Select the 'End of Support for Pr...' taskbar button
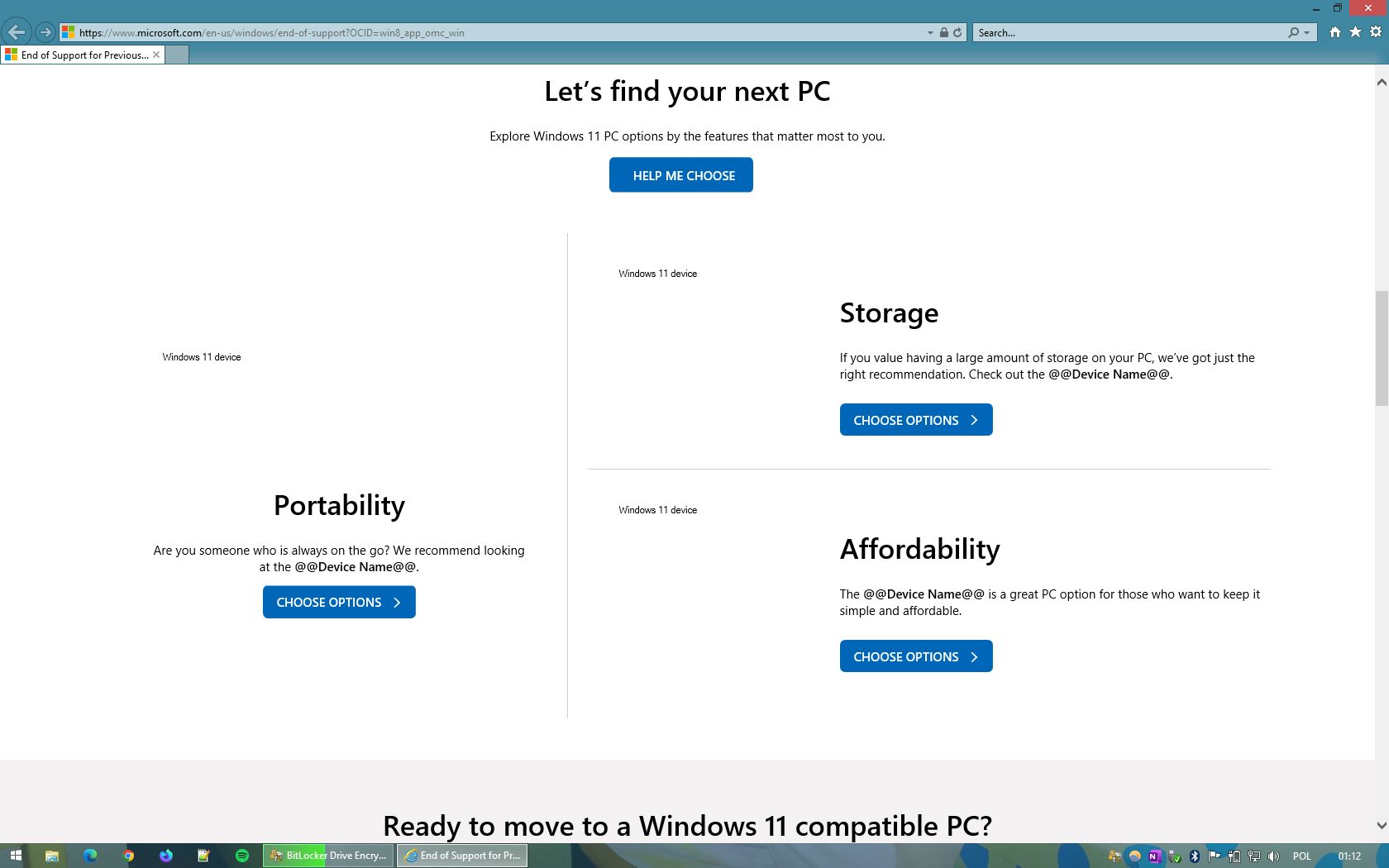Image resolution: width=1389 pixels, height=868 pixels. (462, 856)
